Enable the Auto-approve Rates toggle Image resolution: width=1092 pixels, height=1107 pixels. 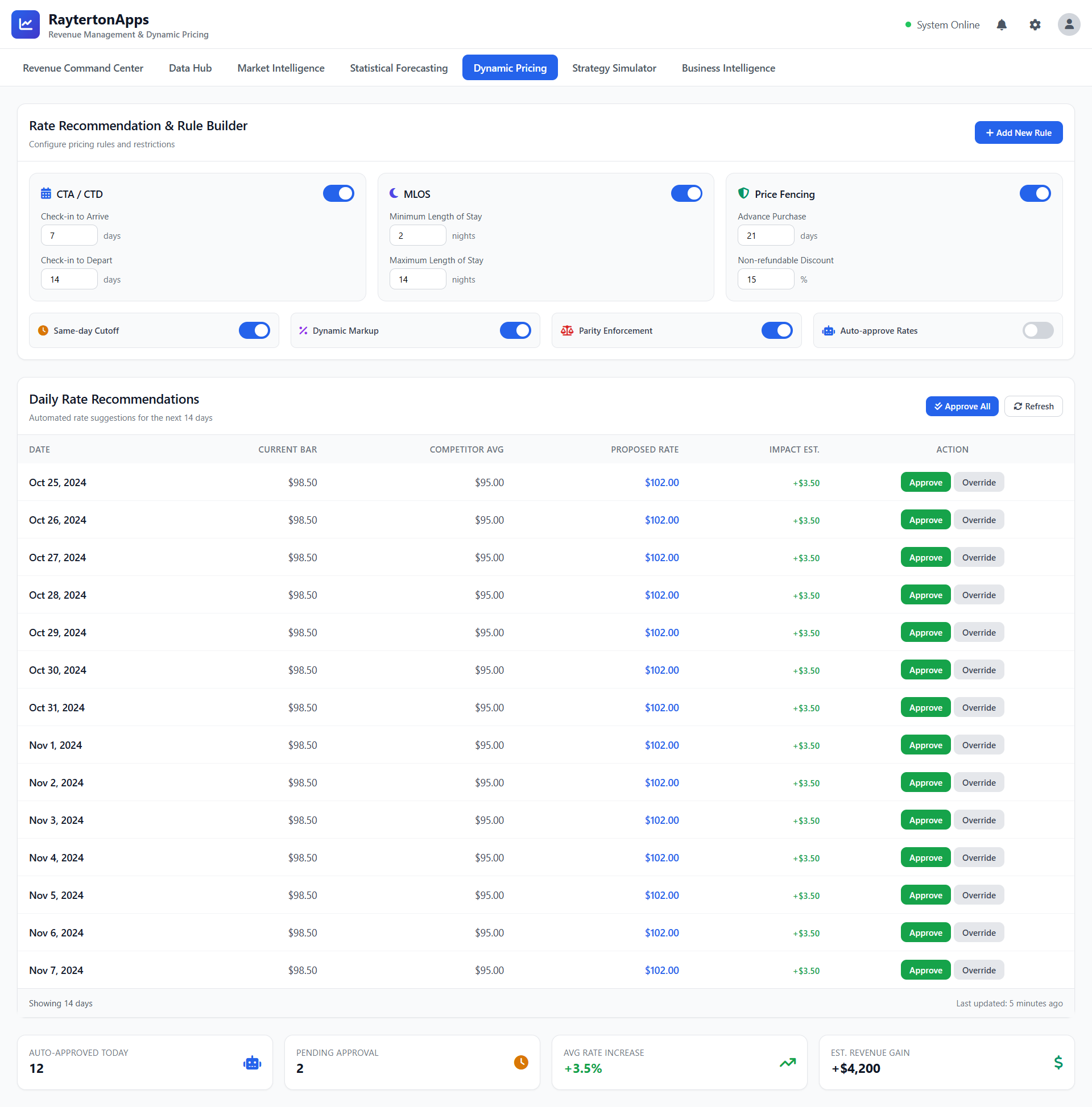click(1038, 330)
